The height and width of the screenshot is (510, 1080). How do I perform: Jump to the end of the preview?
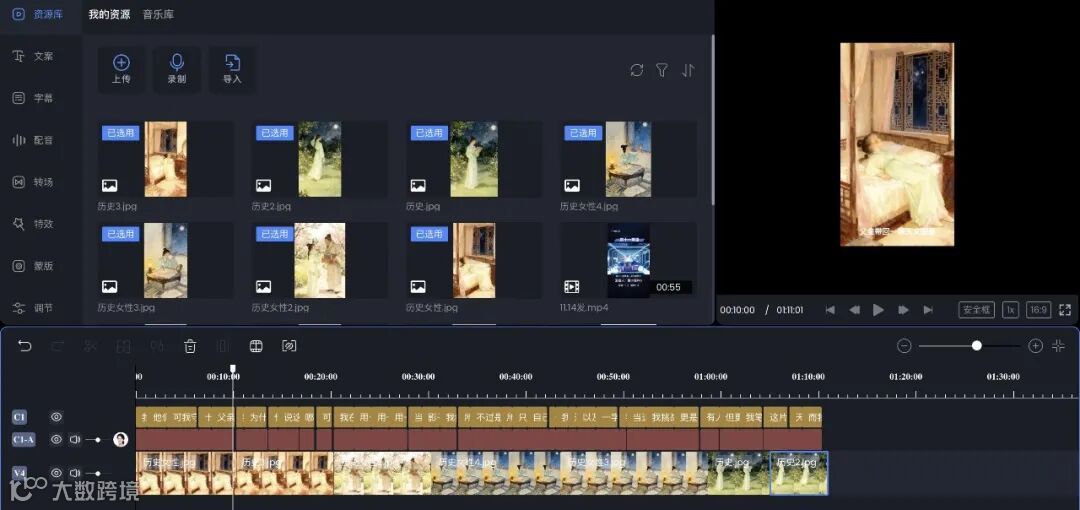click(928, 310)
